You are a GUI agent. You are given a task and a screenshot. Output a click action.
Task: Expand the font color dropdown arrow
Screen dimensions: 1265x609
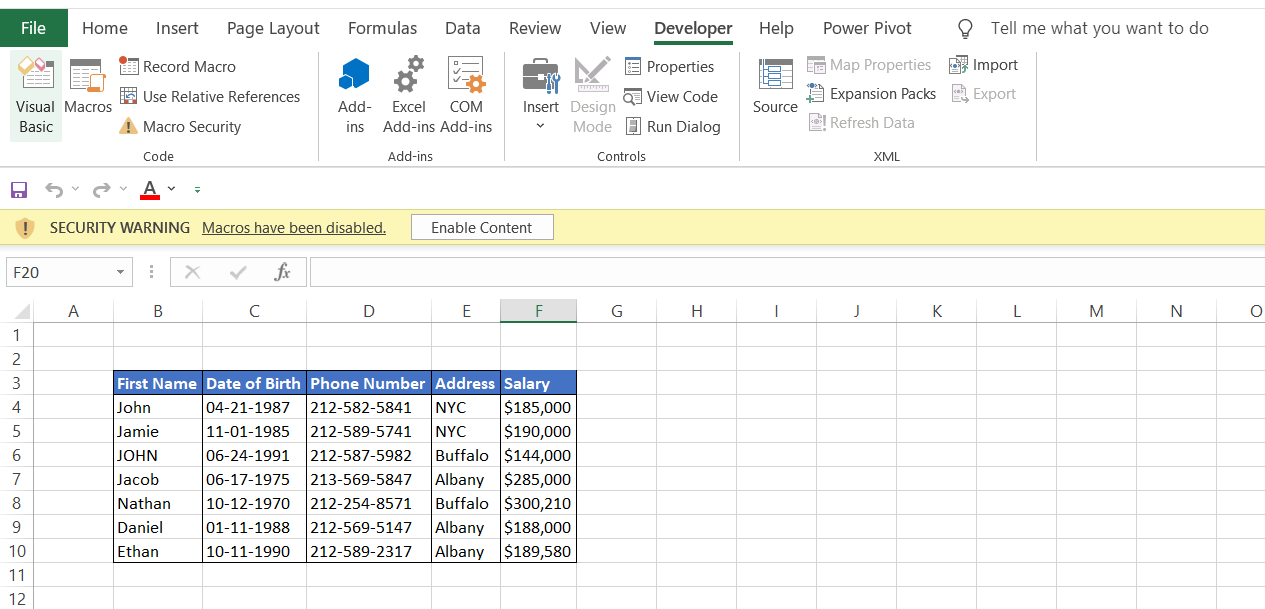tap(171, 189)
